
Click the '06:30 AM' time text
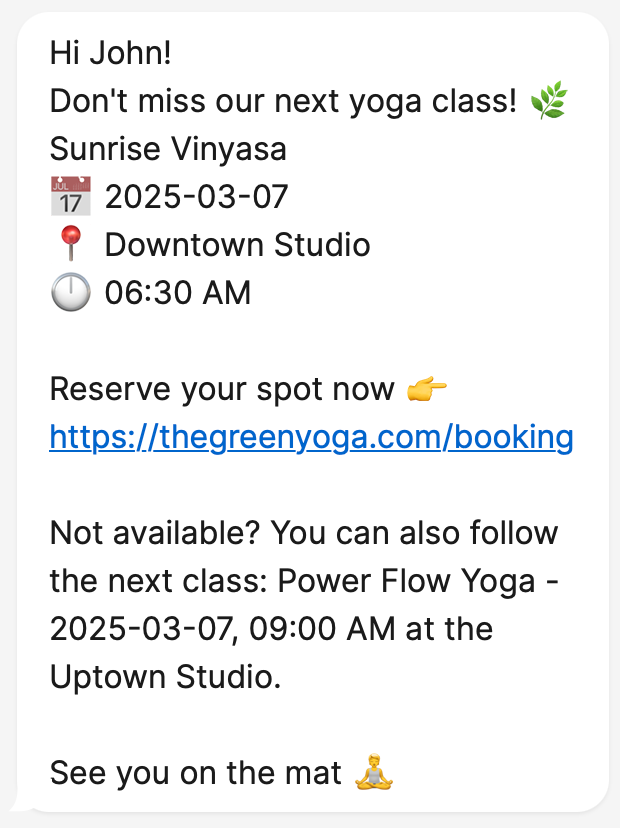pyautogui.click(x=177, y=292)
